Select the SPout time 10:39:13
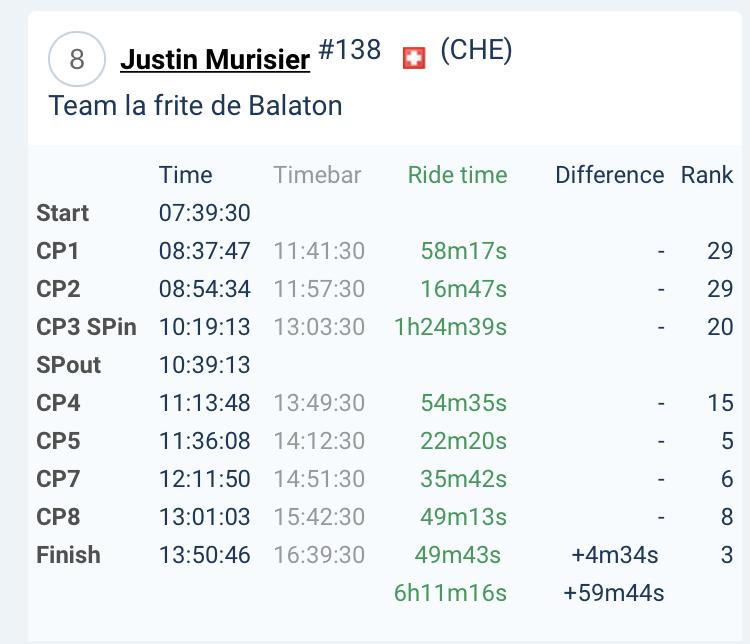The image size is (750, 644). (x=205, y=365)
